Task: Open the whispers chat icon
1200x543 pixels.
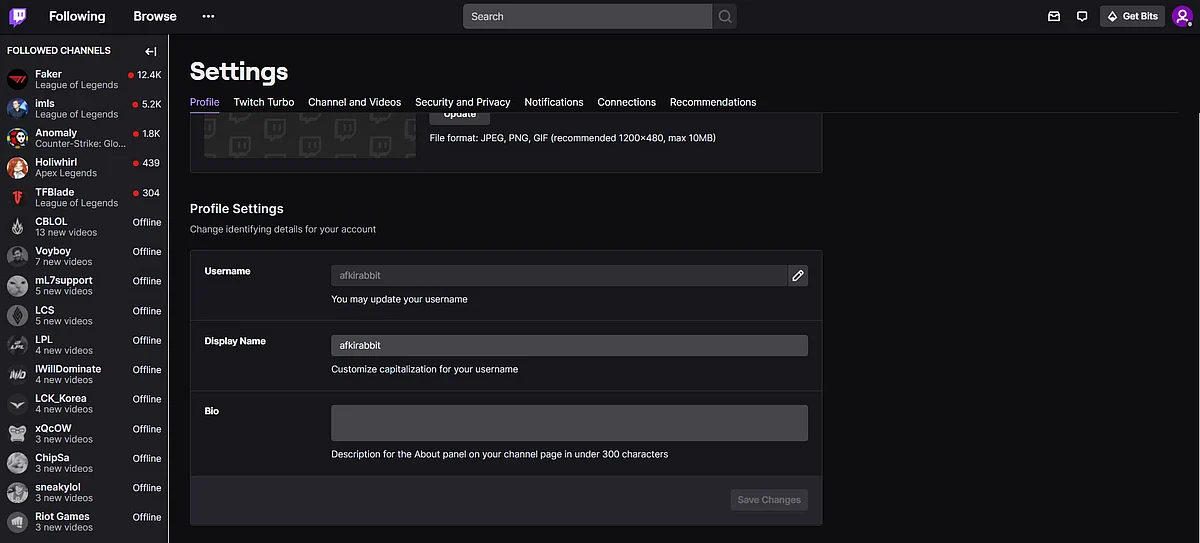Action: pyautogui.click(x=1082, y=16)
